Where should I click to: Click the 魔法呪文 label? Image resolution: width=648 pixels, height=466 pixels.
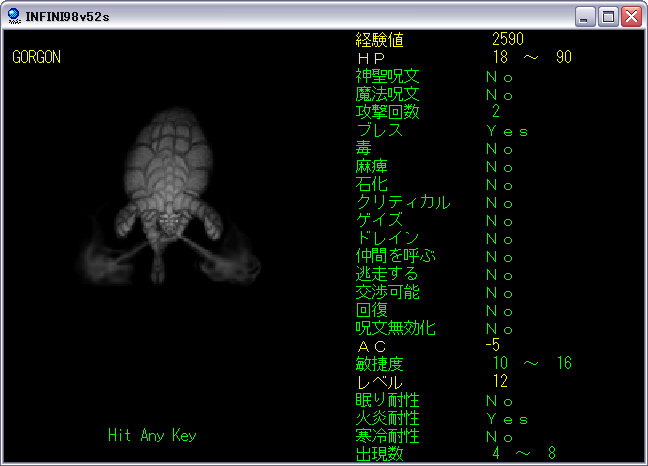[x=387, y=94]
